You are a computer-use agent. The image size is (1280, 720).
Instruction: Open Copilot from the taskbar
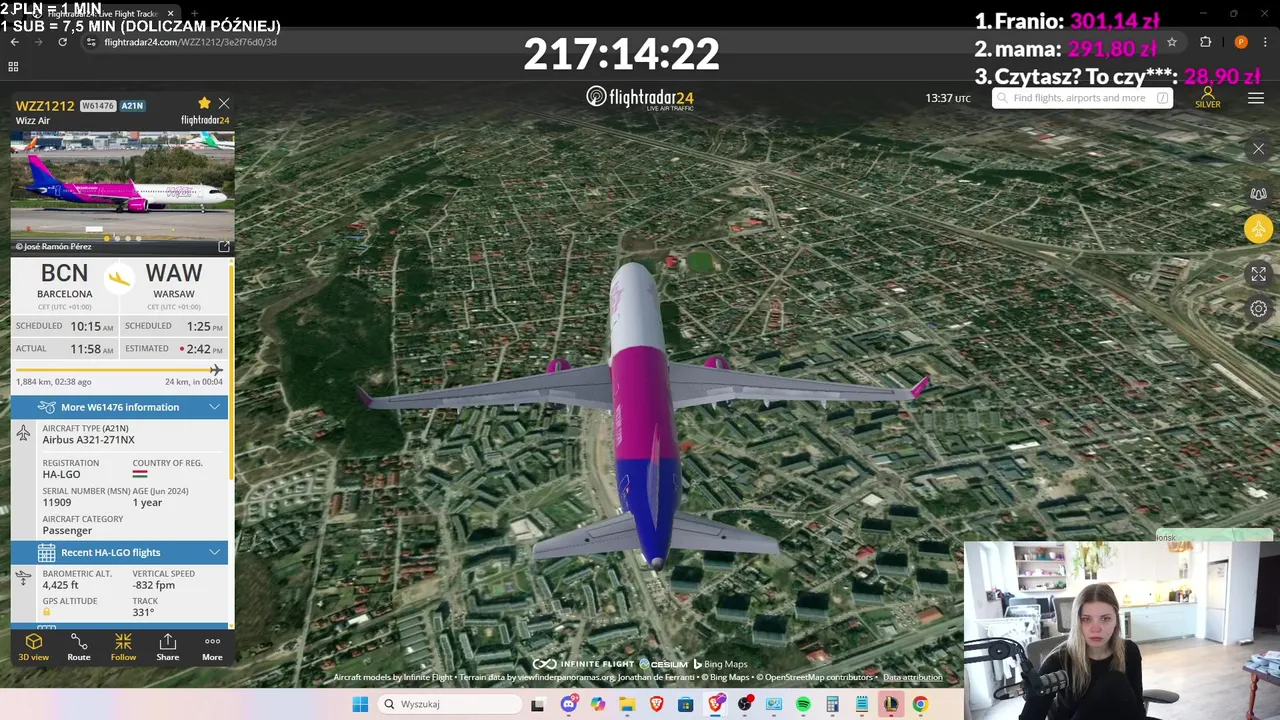[598, 704]
